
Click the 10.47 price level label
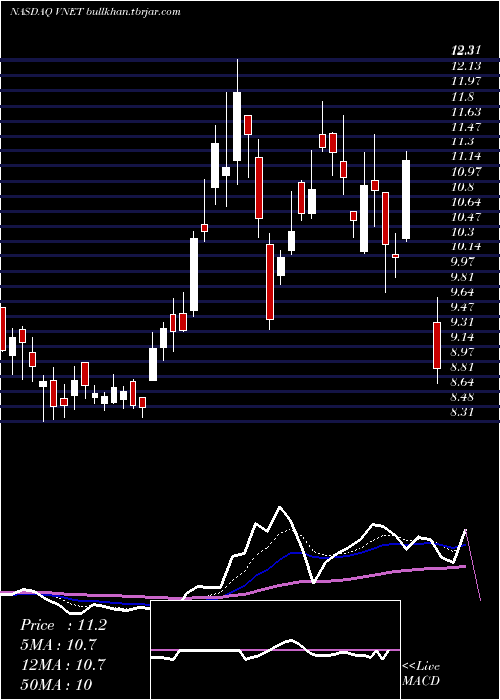(x=466, y=217)
